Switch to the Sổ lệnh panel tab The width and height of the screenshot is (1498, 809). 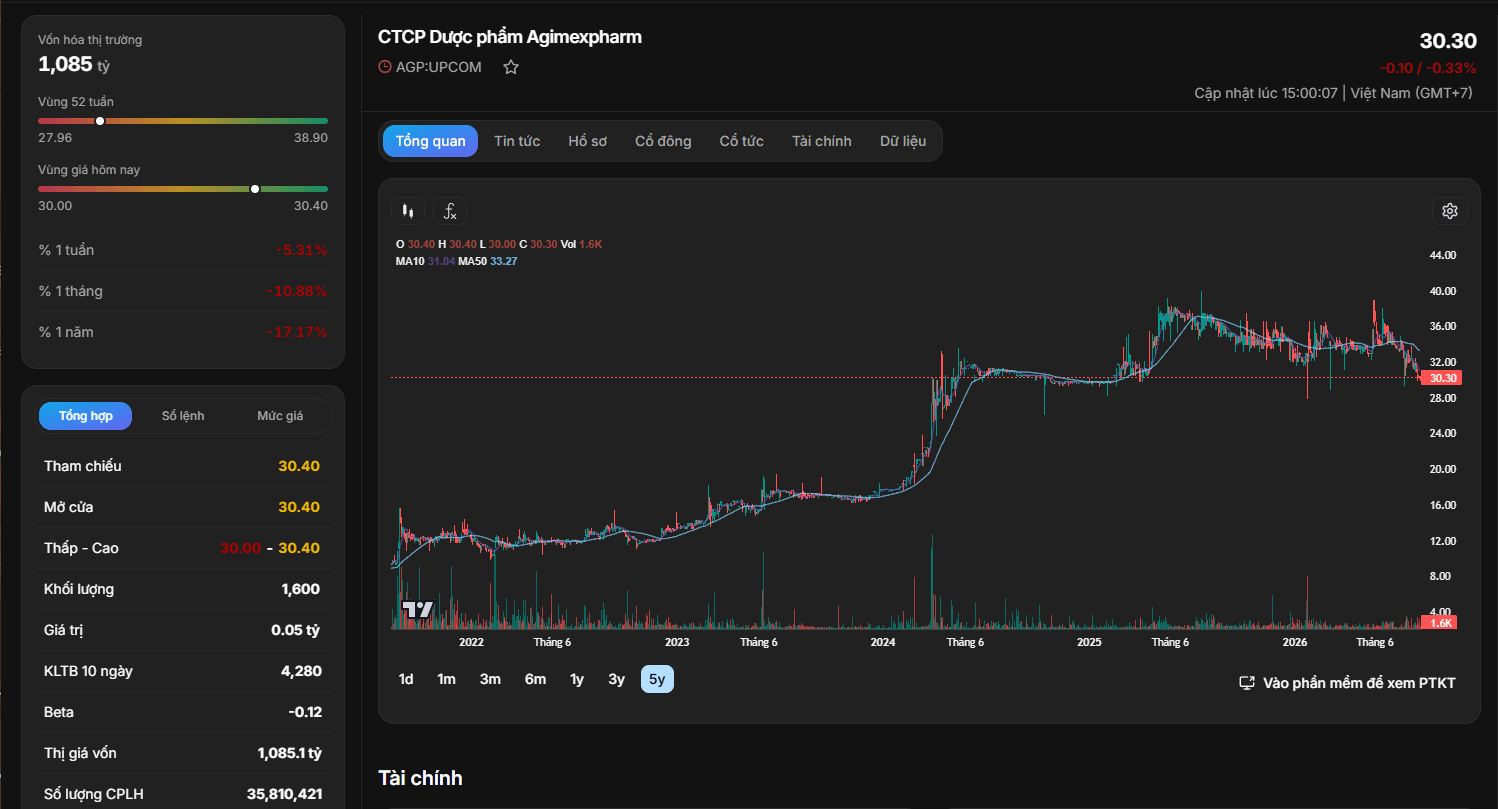[183, 416]
